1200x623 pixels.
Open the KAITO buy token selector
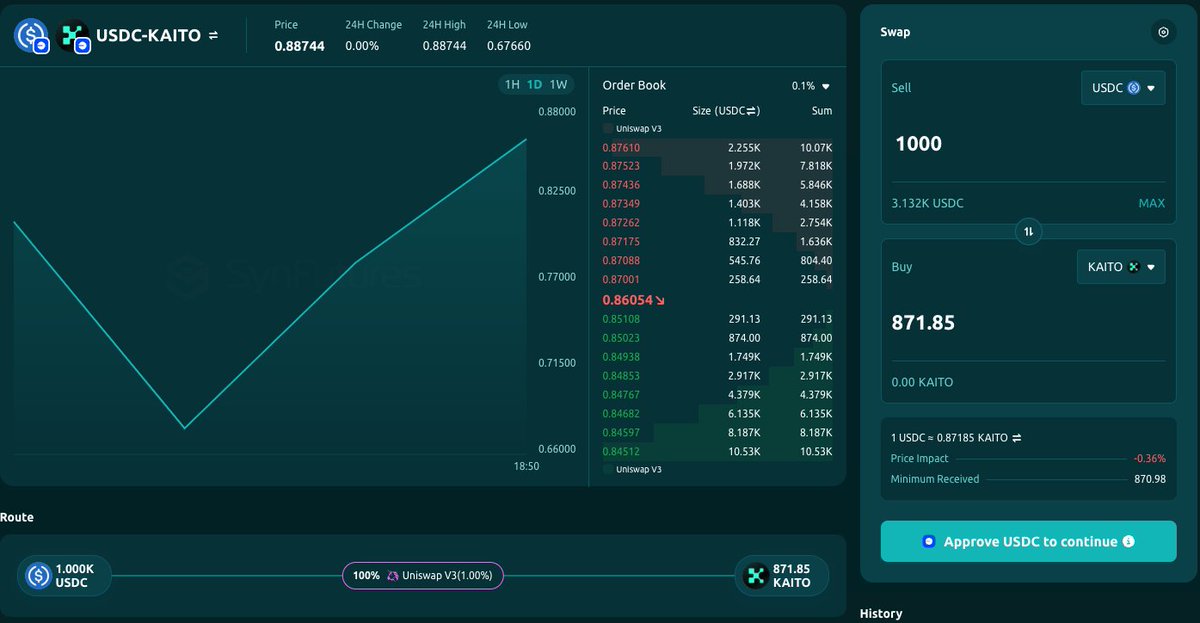click(x=1120, y=267)
